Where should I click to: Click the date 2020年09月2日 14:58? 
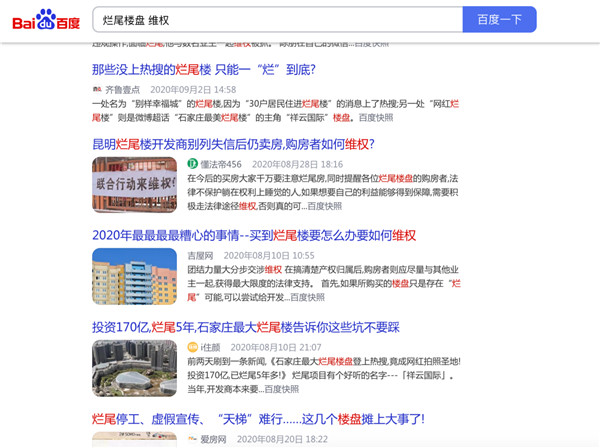click(193, 90)
